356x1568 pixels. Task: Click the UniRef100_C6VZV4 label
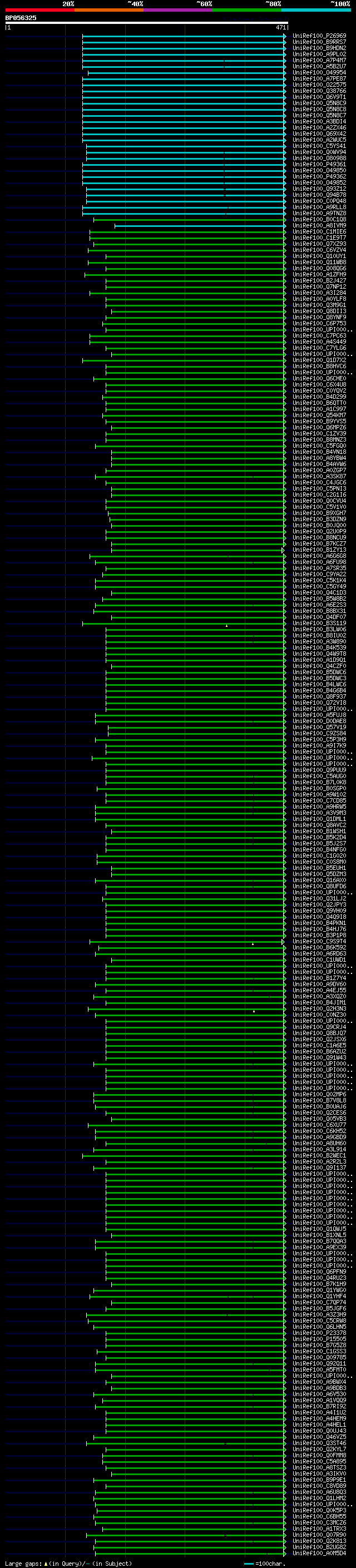tap(319, 250)
